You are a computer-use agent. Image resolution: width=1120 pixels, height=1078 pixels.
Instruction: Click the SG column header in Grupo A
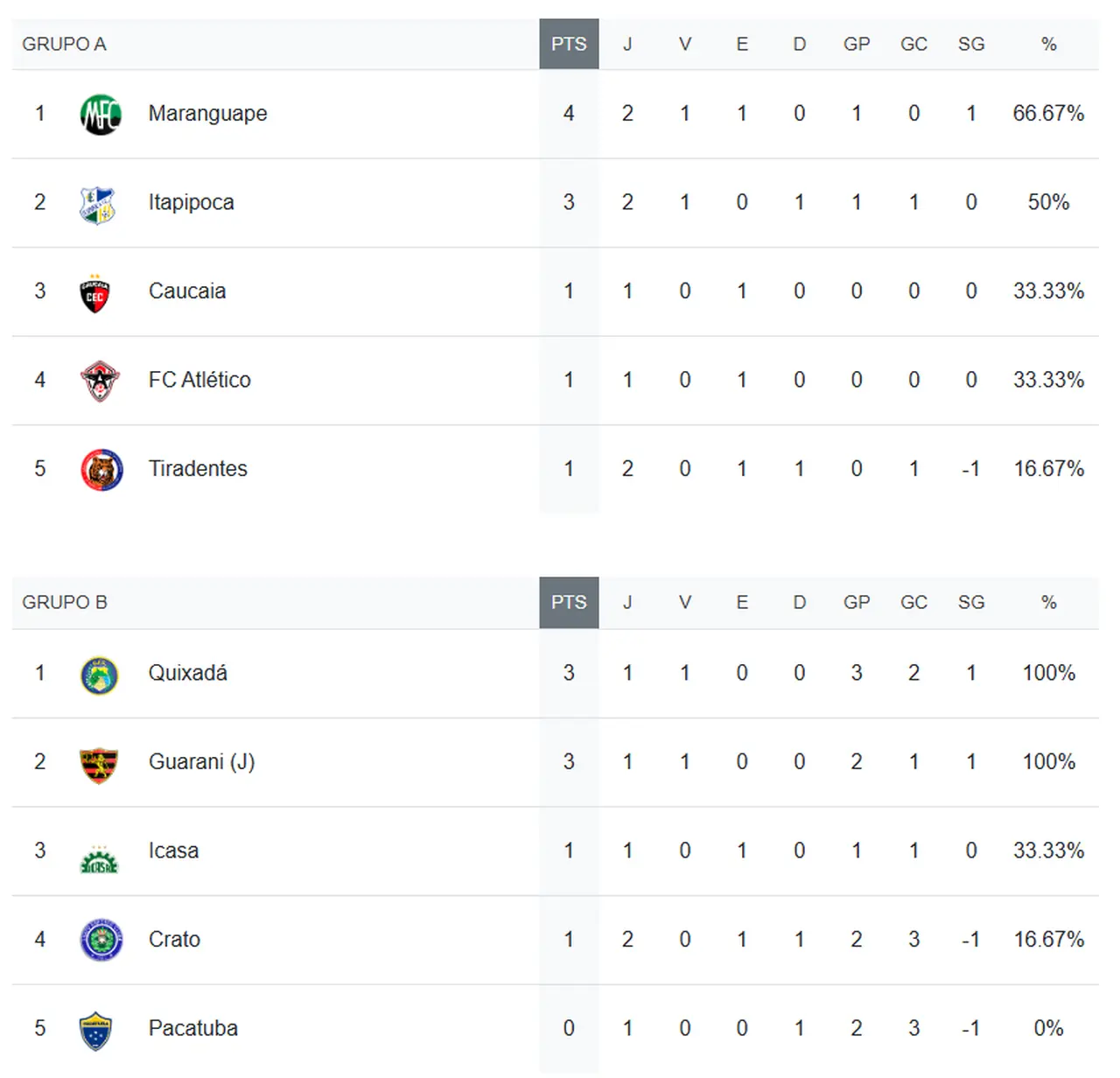coord(971,44)
